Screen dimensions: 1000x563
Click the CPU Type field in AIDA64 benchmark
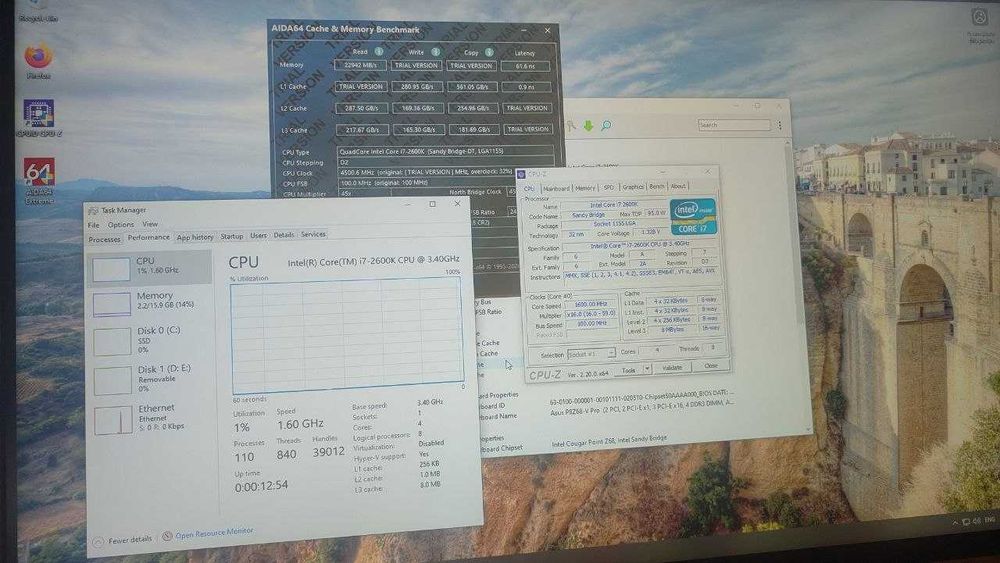click(x=445, y=152)
